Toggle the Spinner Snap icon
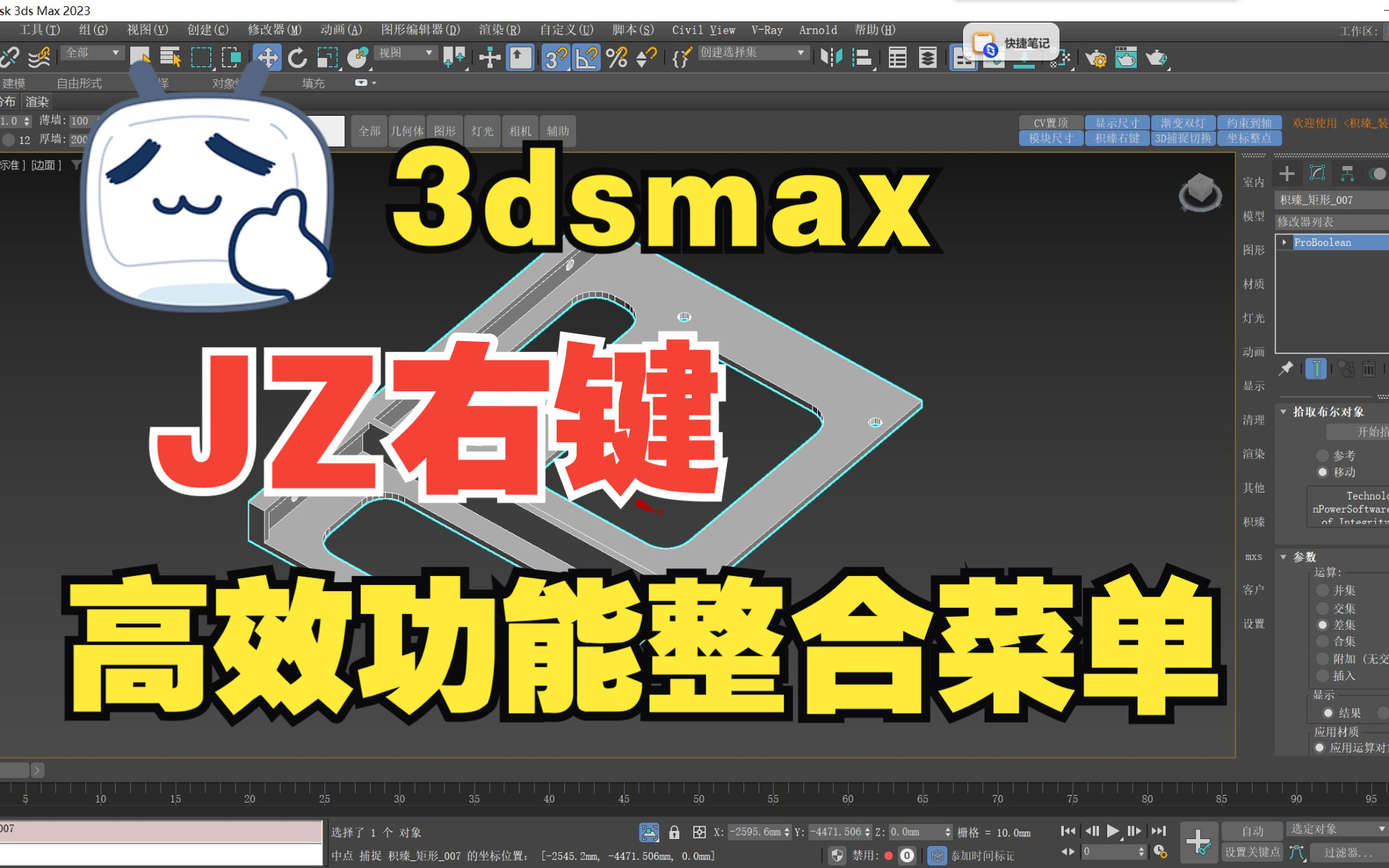Screen dimensions: 1389x868 [x=646, y=58]
